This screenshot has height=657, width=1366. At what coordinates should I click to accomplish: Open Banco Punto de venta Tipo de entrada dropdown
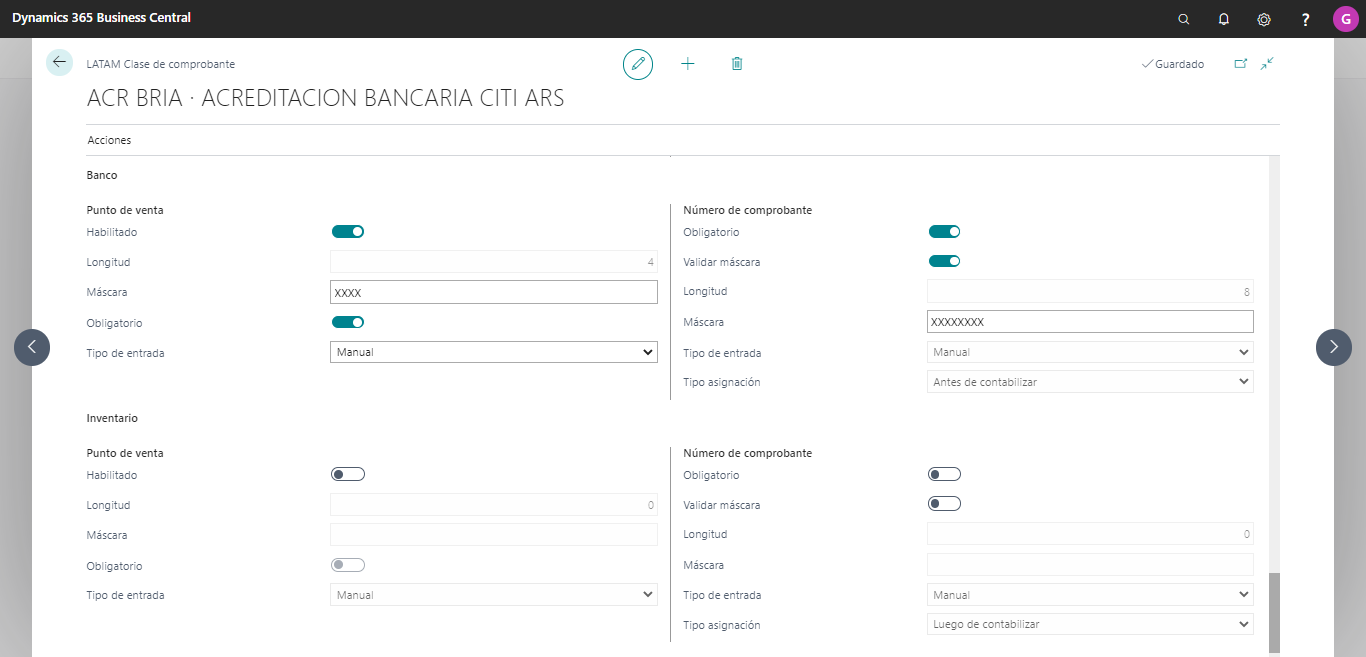tap(494, 352)
